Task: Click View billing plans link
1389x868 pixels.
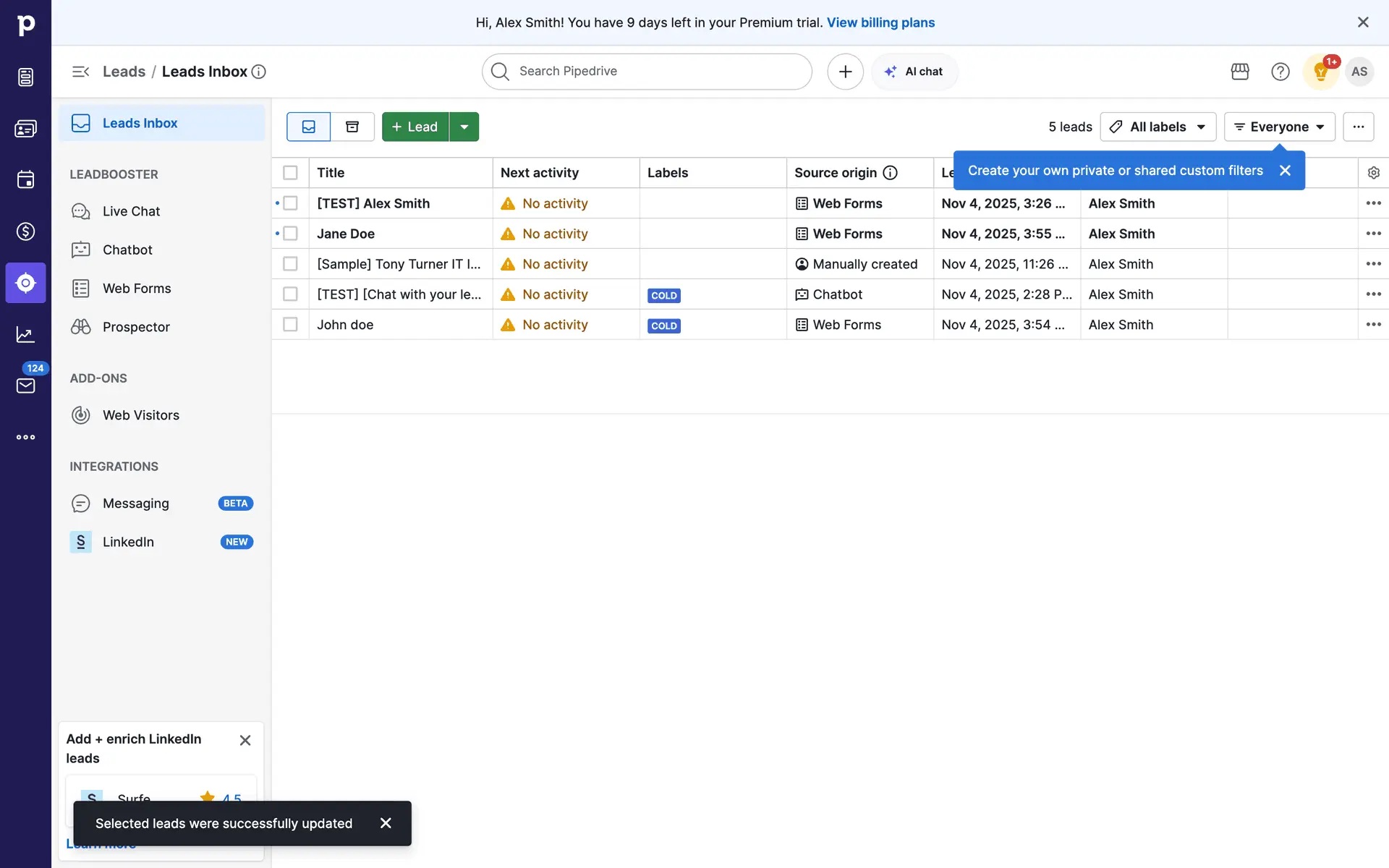Action: point(880,22)
